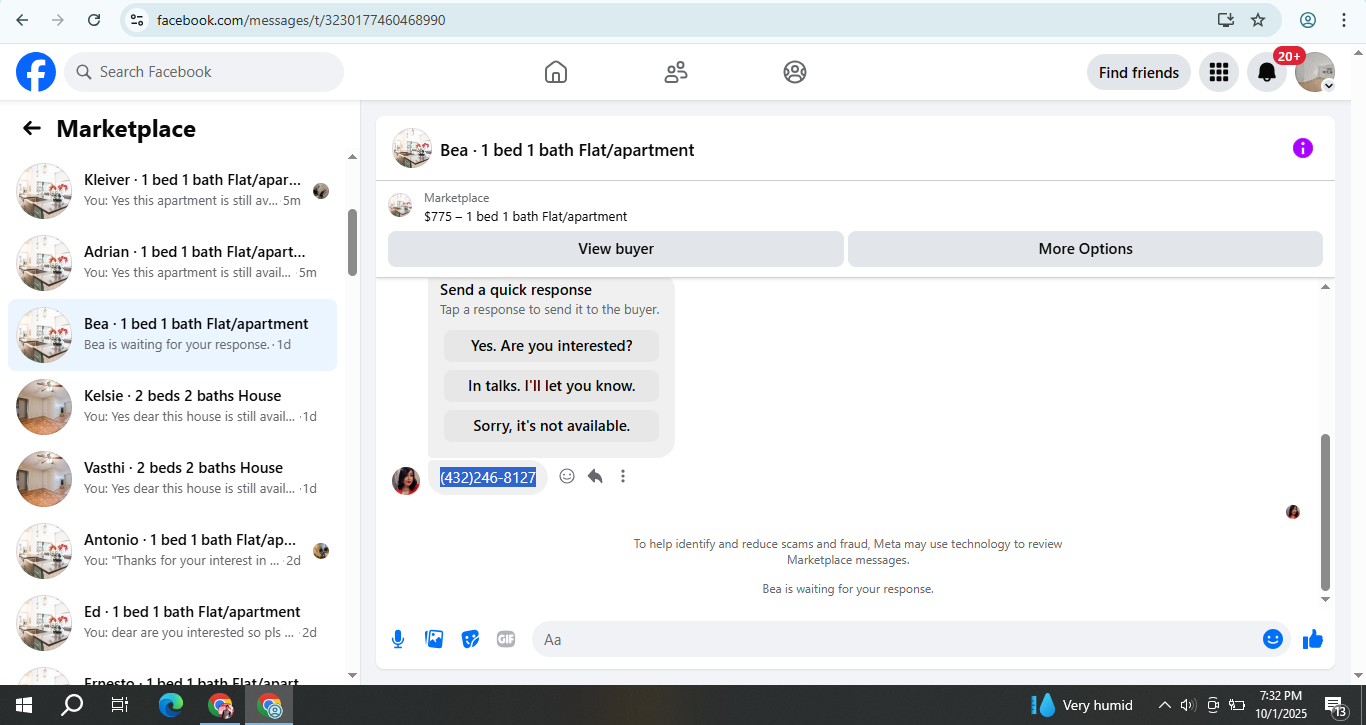Click Bea's avatar beside the phone message
Viewport: 1366px width, 725px height.
pos(406,480)
